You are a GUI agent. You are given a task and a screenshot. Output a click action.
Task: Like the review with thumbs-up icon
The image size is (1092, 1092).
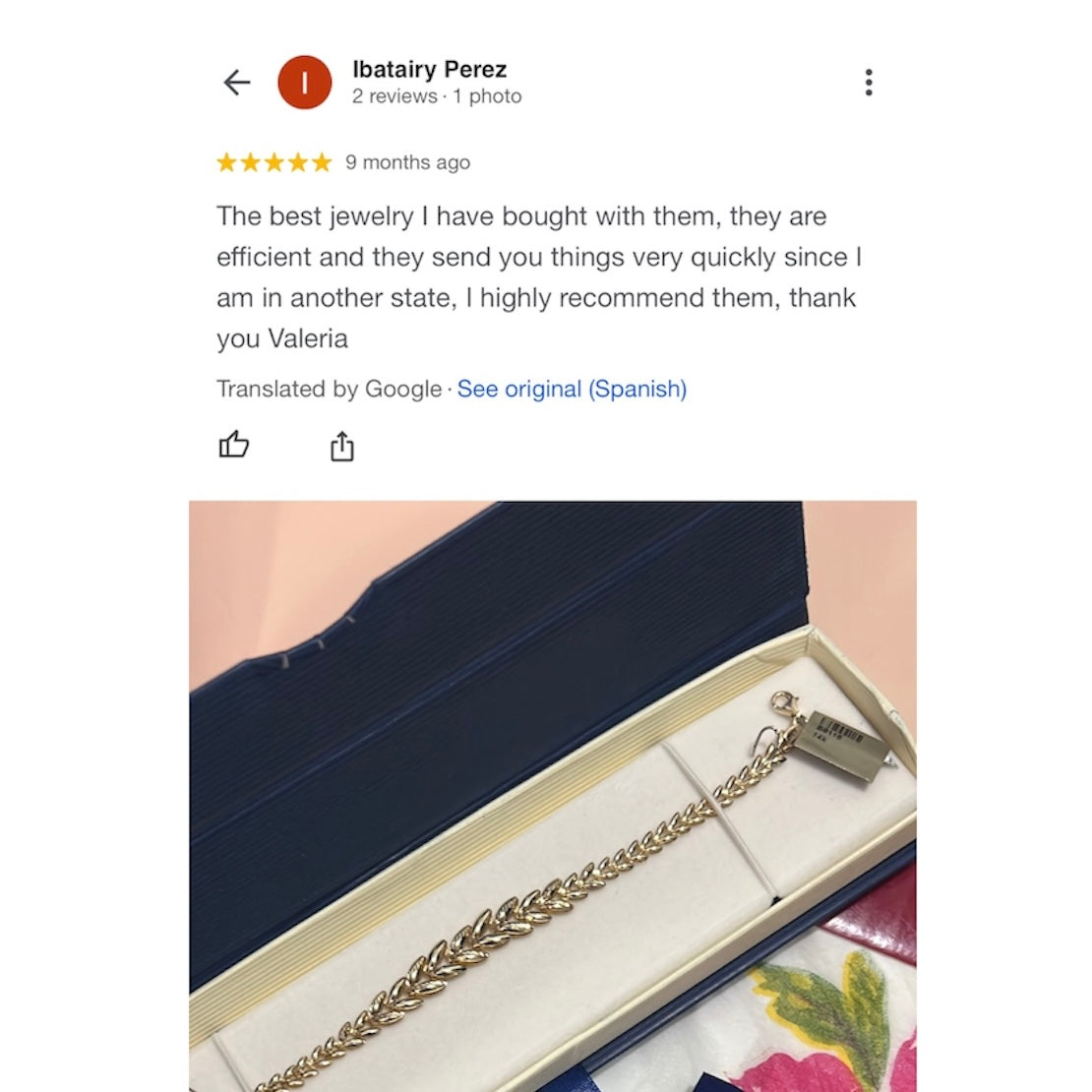(x=234, y=445)
